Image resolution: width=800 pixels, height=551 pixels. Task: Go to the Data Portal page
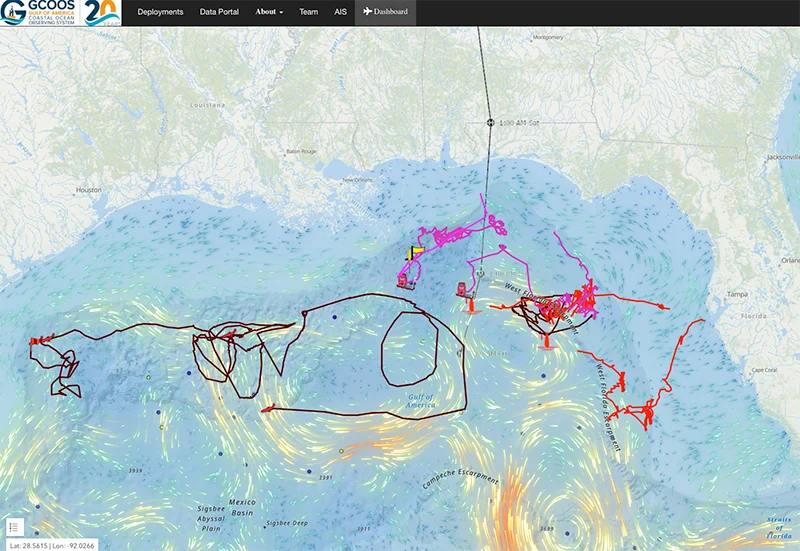[x=219, y=12]
